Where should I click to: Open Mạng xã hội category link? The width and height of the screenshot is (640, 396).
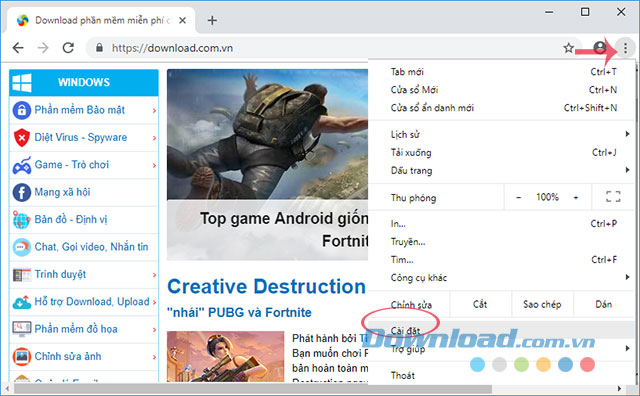click(x=62, y=192)
